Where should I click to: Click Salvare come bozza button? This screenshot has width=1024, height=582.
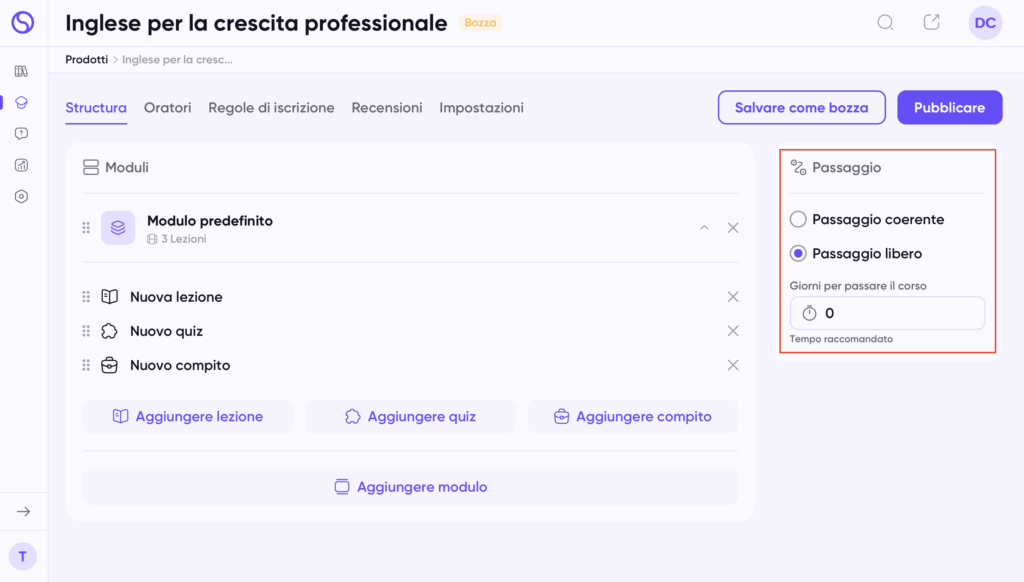click(x=801, y=108)
